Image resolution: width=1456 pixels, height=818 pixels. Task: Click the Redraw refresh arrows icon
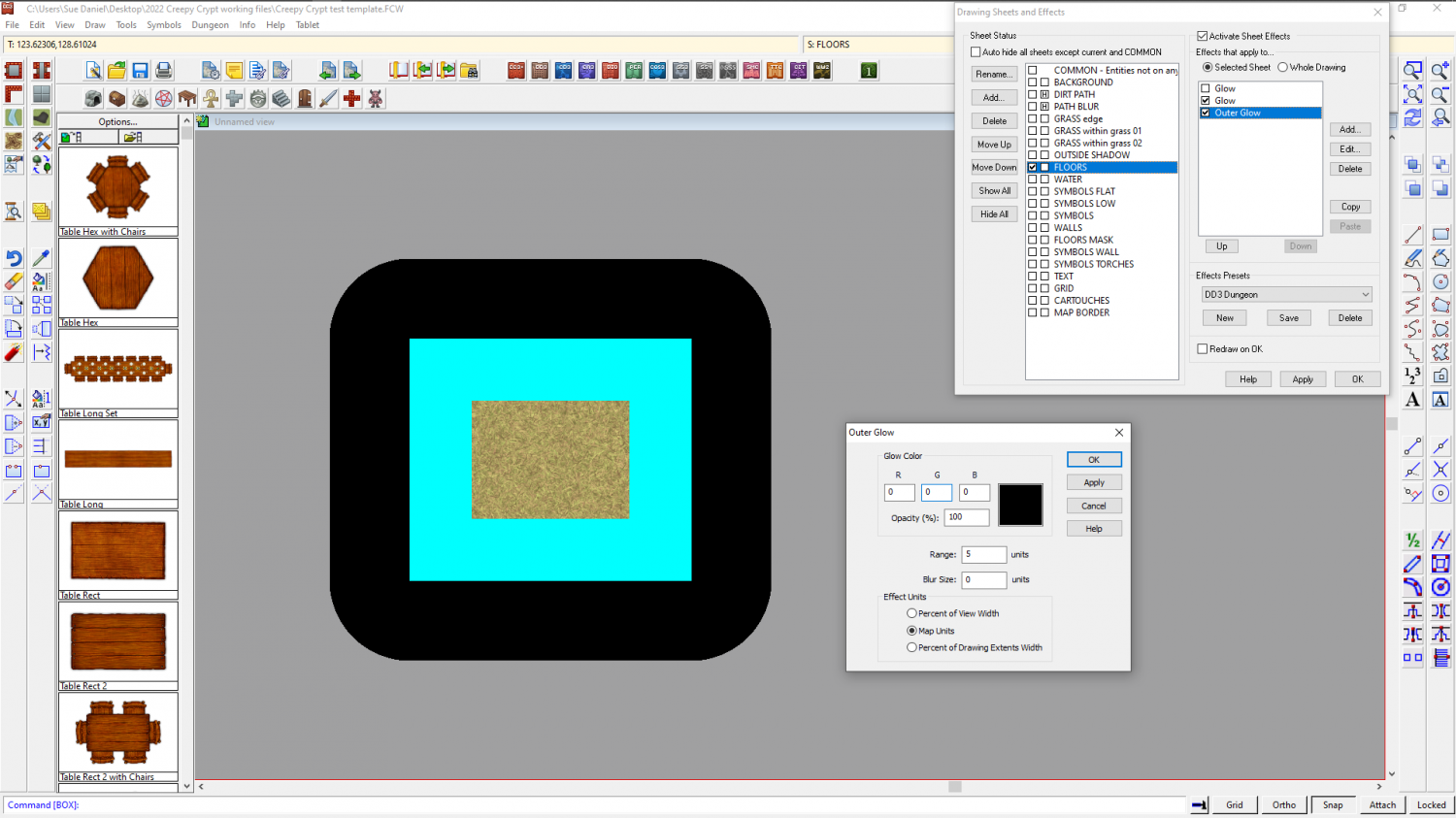[x=1413, y=117]
